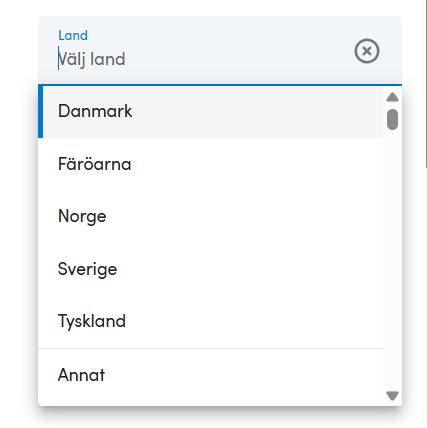Choose Tyskland in the country options
The height and width of the screenshot is (428, 427).
click(210, 321)
